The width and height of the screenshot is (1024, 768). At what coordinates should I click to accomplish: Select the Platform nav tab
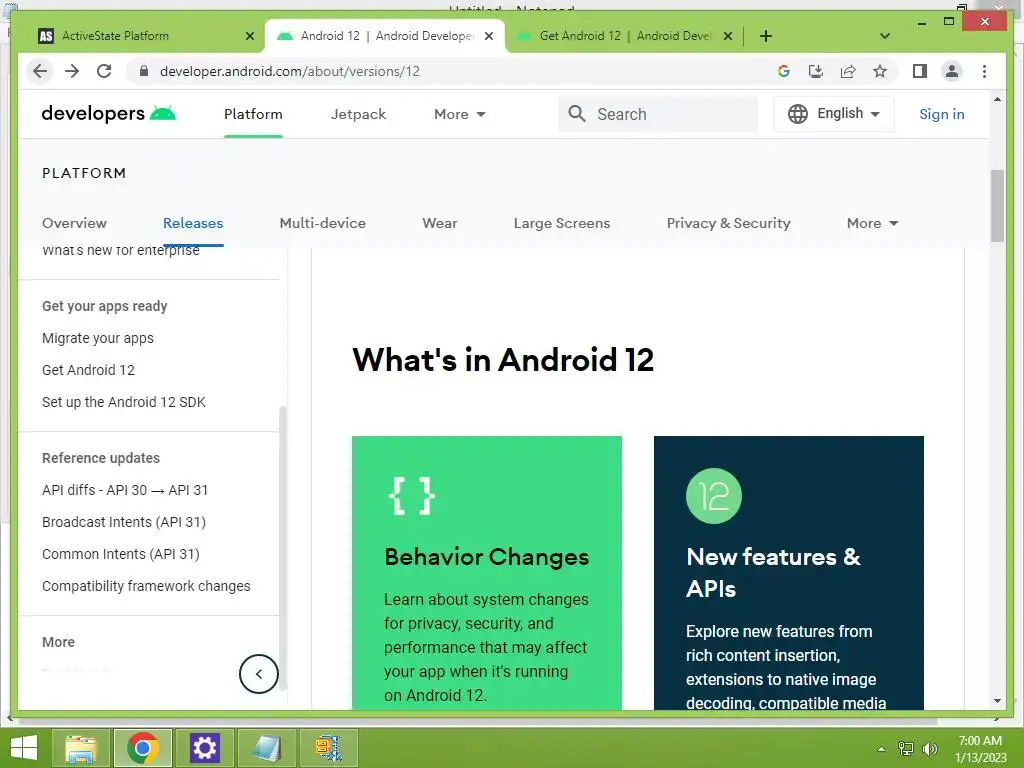(253, 114)
